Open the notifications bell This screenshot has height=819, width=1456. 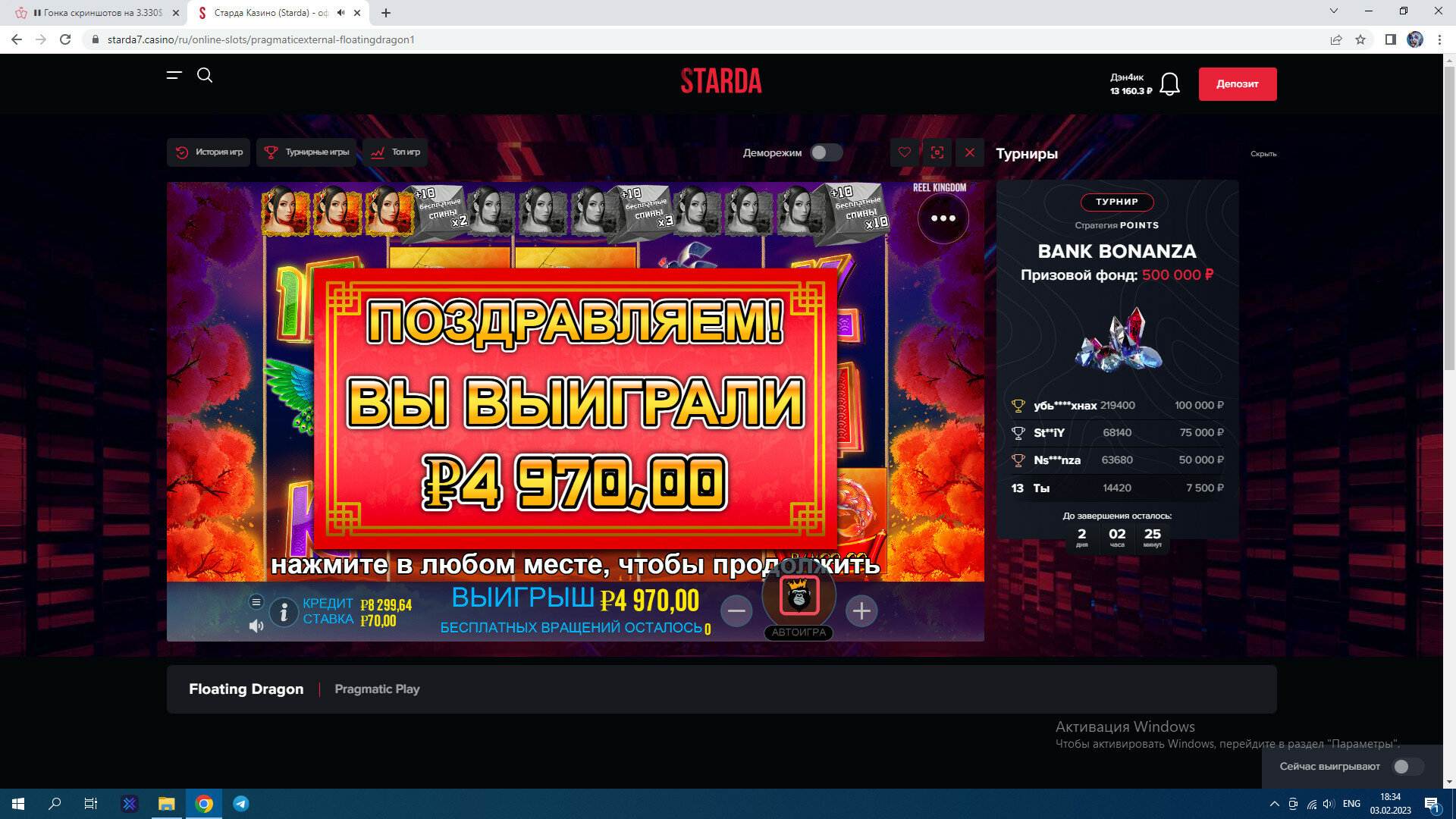[x=1169, y=84]
